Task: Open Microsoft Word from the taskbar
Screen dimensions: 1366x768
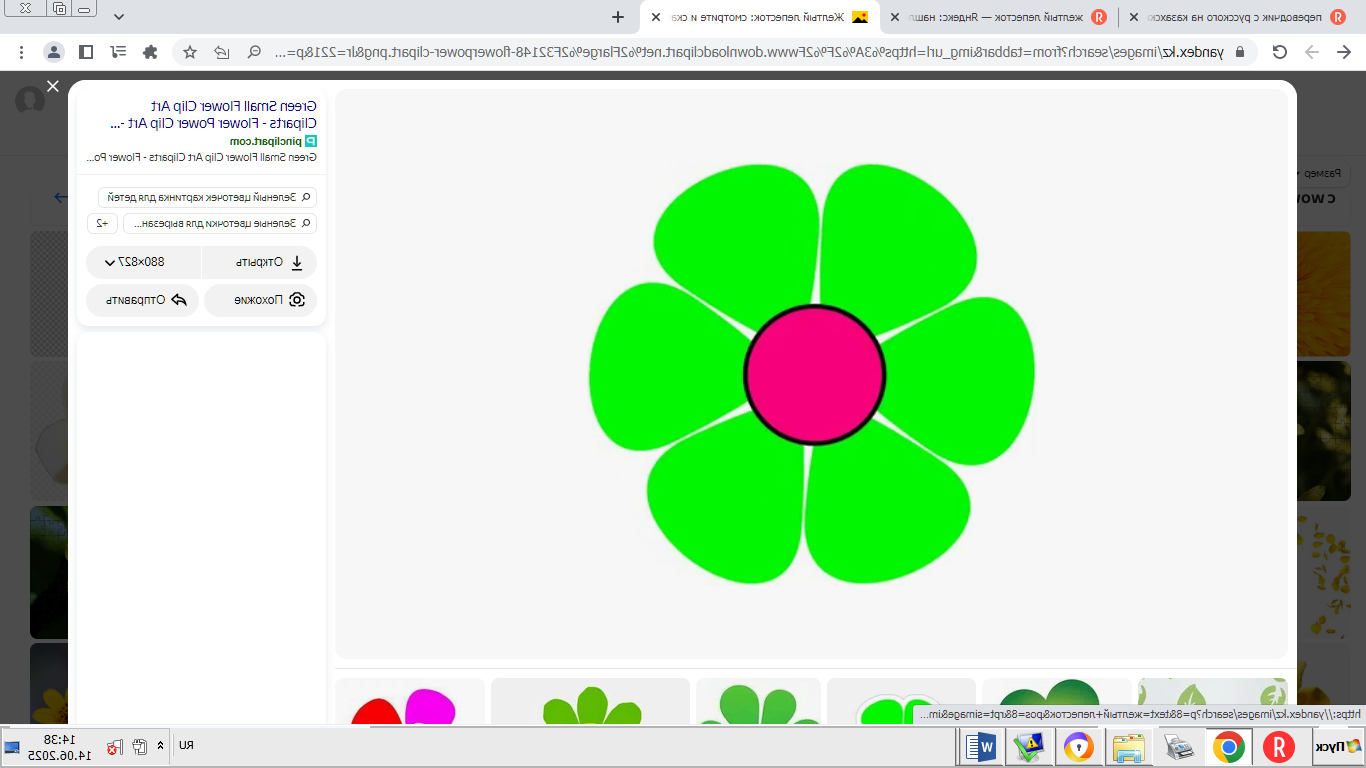Action: (981, 747)
